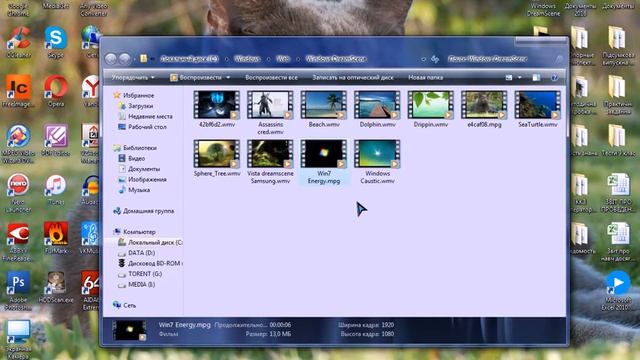Screen dimensions: 640x360
Task: Select the TORENT (G:) drive
Action: click(x=140, y=274)
